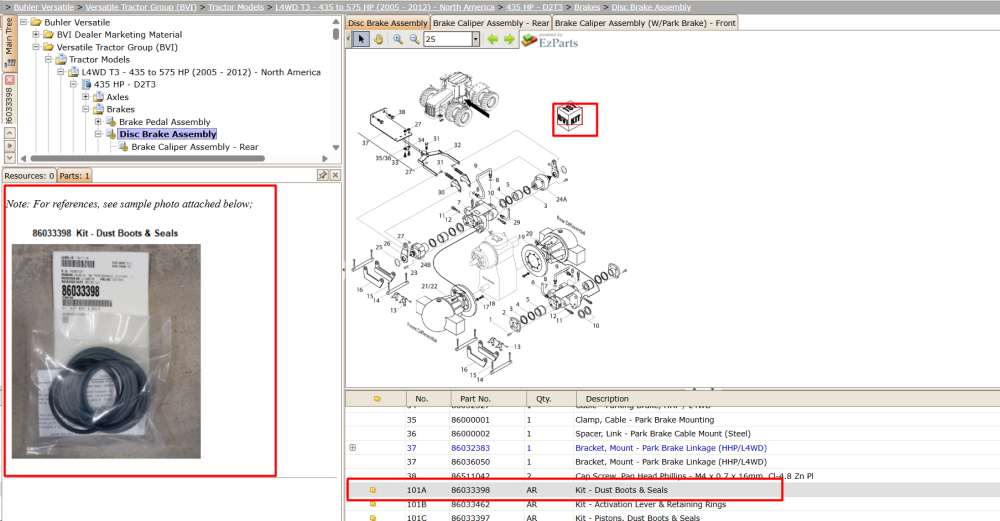Image resolution: width=1000 pixels, height=521 pixels.
Task: Activate the hand pan tool
Action: (x=378, y=40)
